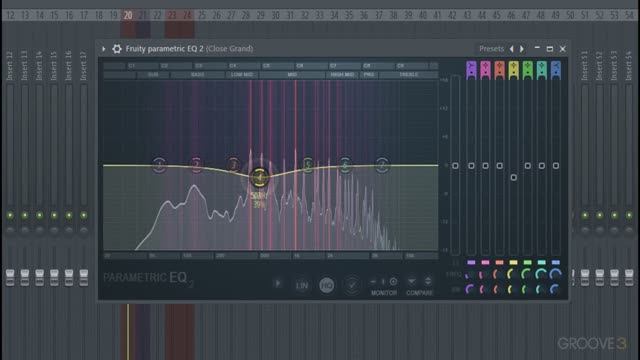Toggle the green mute LED on Insert 17
Image resolution: width=640 pixels, height=360 pixels.
pyautogui.click(x=84, y=215)
